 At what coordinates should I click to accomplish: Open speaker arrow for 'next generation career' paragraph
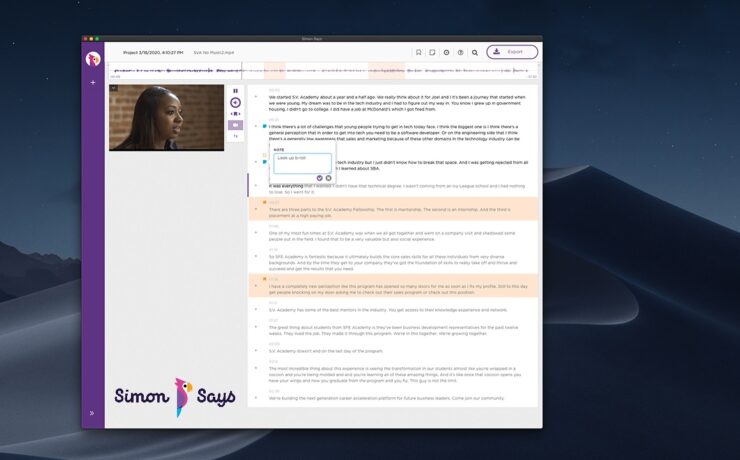(x=256, y=398)
